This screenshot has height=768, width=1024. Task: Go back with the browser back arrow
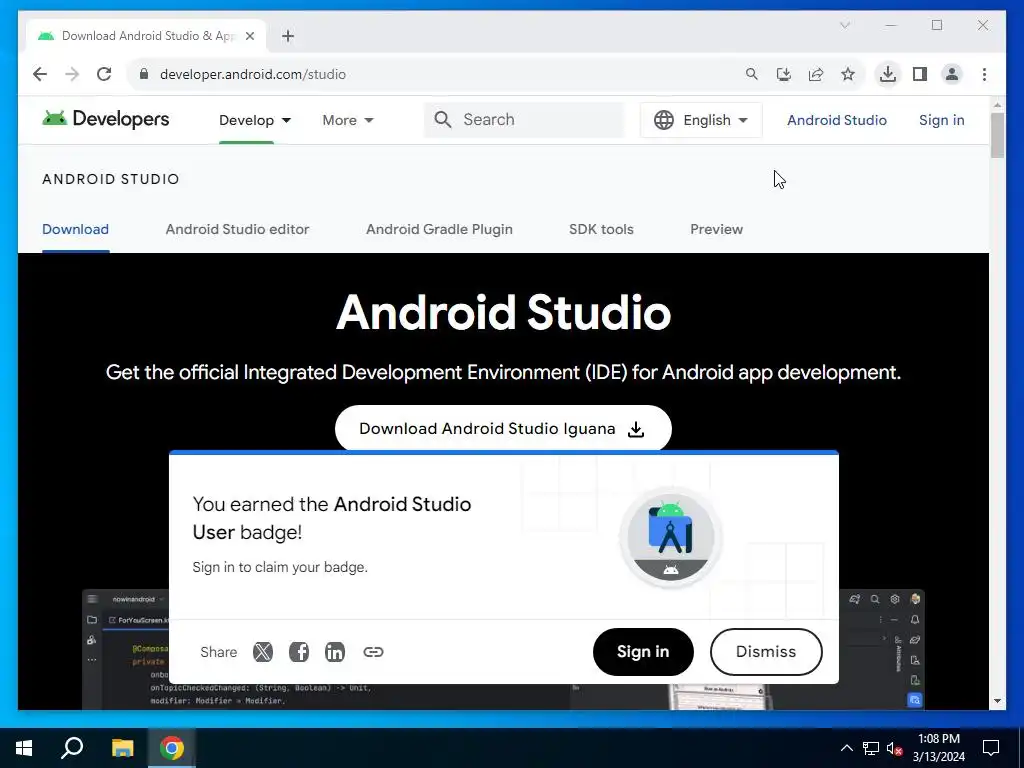(40, 74)
